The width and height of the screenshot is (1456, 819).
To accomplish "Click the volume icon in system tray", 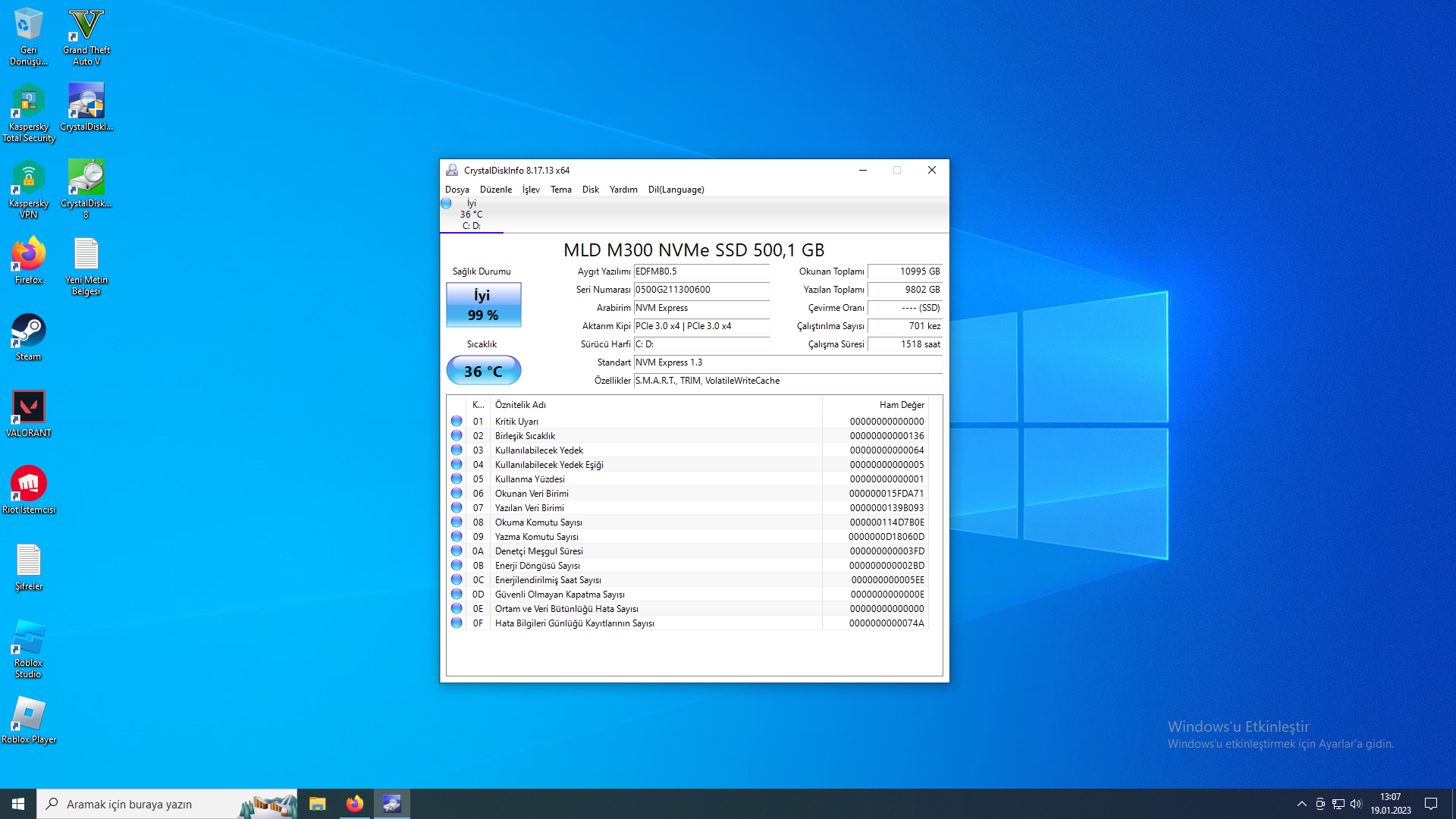I will click(x=1356, y=804).
